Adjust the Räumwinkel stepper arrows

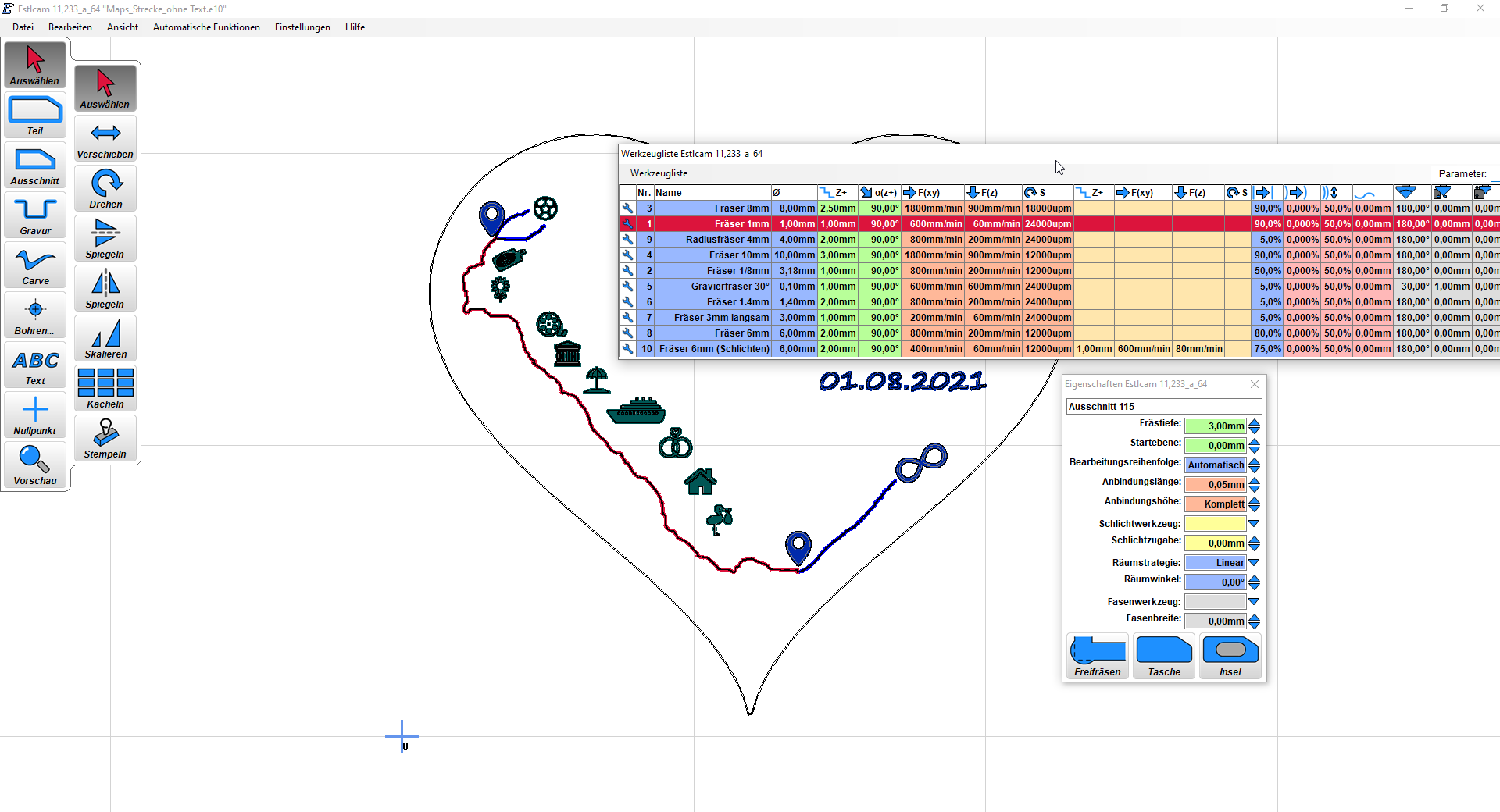[x=1254, y=582]
